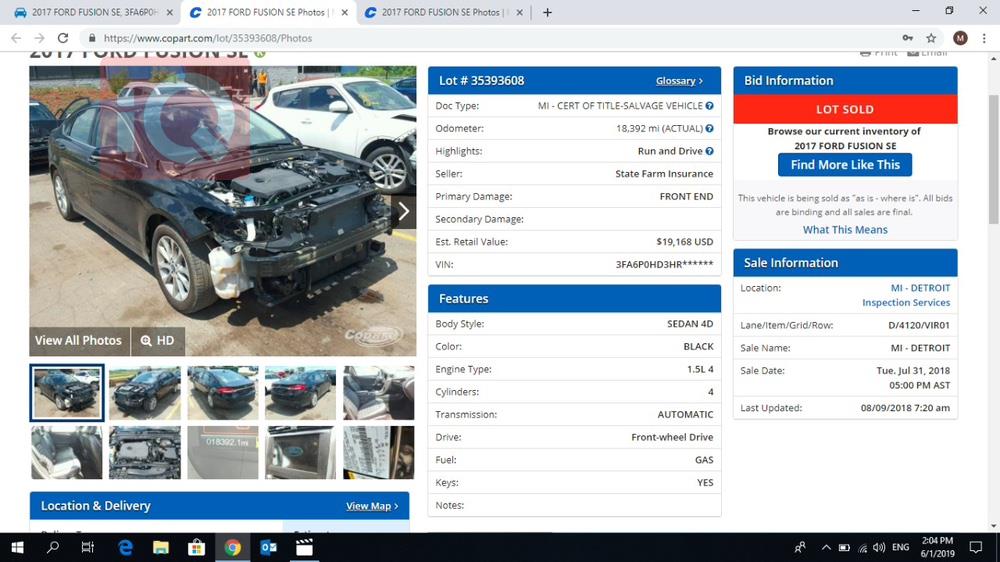Select the engine bay thumbnail
1000x562 pixels.
point(145,452)
